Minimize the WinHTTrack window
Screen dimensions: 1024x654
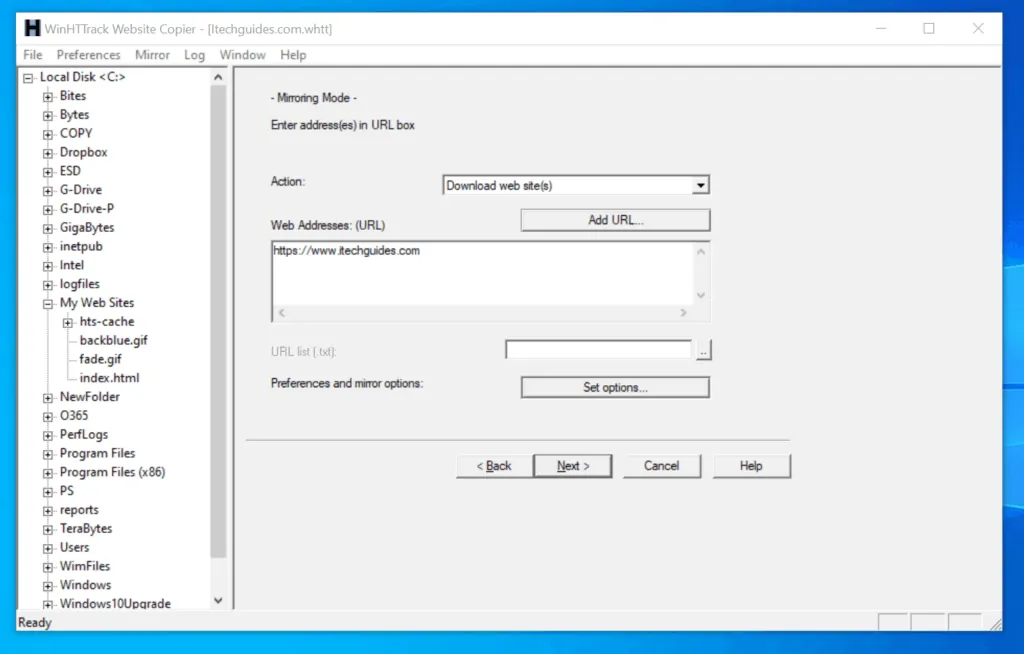[881, 28]
